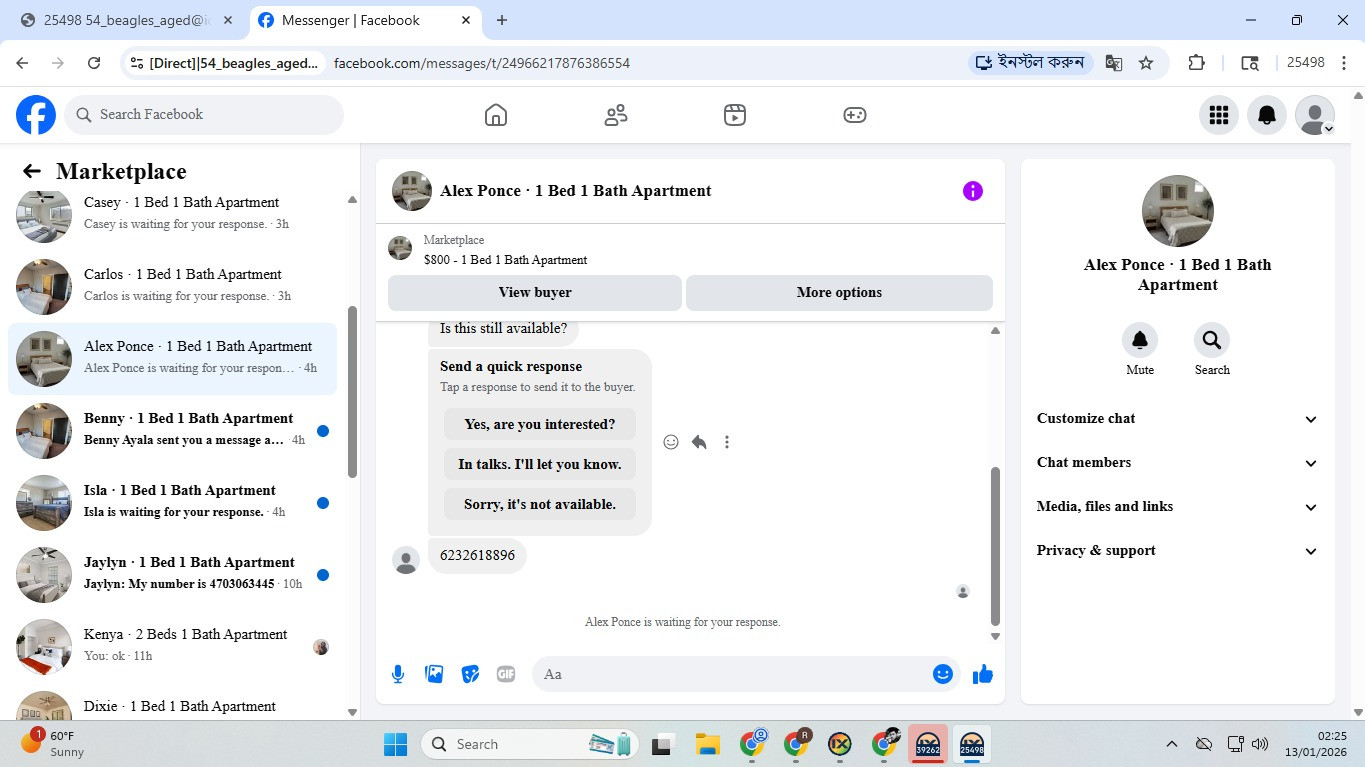Image resolution: width=1365 pixels, height=767 pixels.
Task: Expand the Chat members section
Action: [x=1177, y=463]
